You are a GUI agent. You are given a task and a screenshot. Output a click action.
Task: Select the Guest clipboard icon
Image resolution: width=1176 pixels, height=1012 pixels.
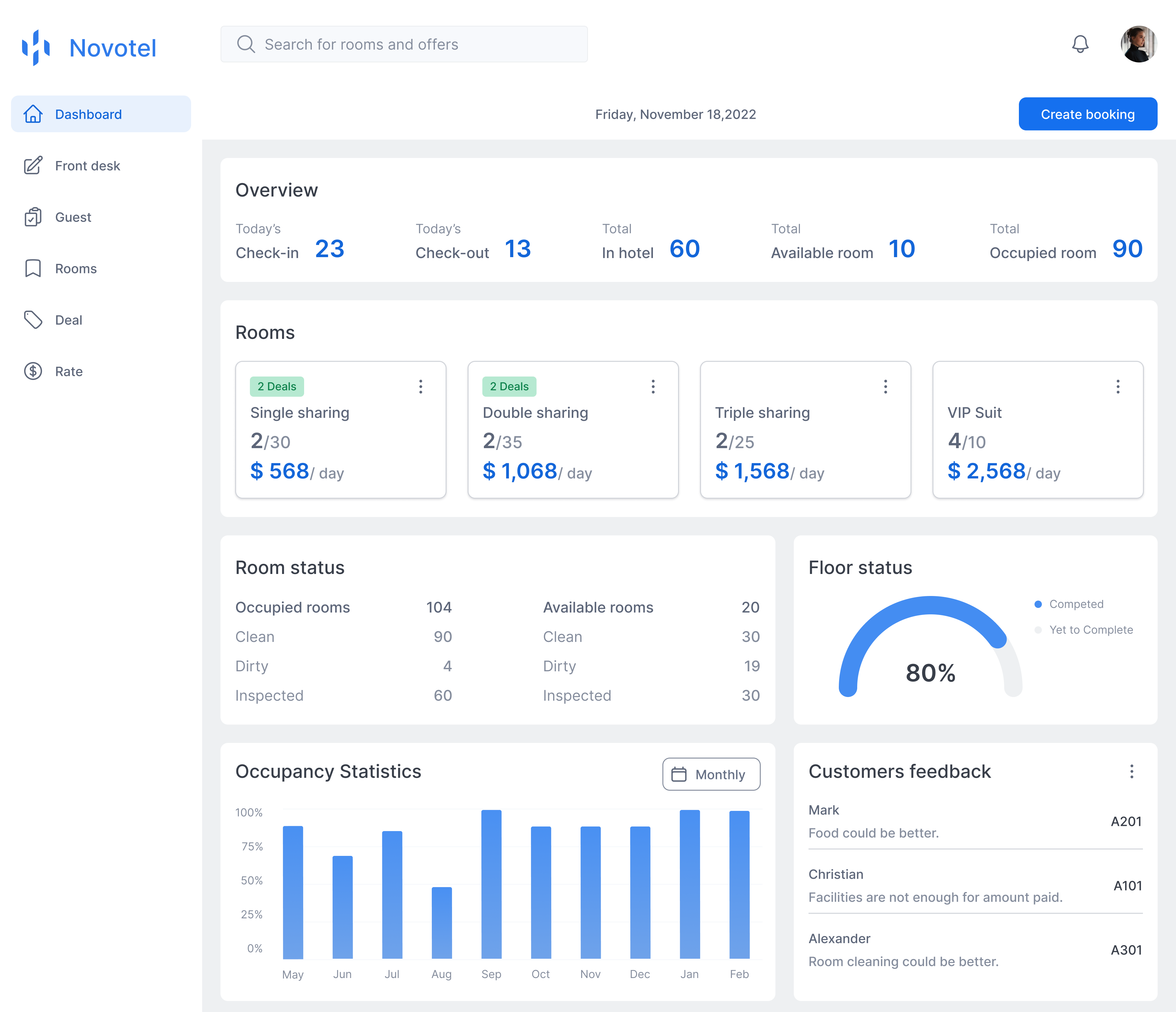point(33,217)
